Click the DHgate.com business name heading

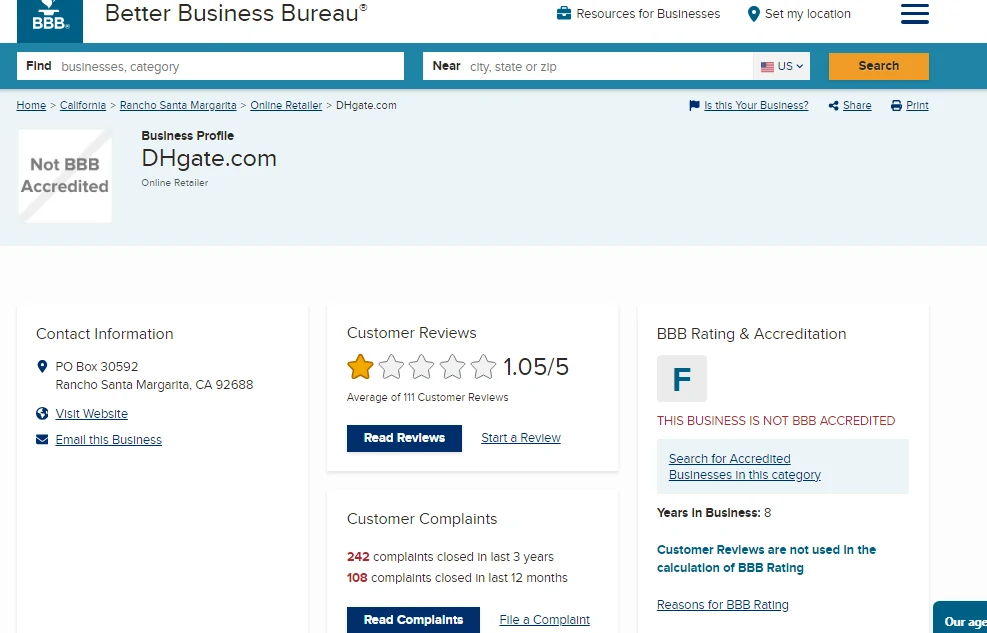click(209, 158)
